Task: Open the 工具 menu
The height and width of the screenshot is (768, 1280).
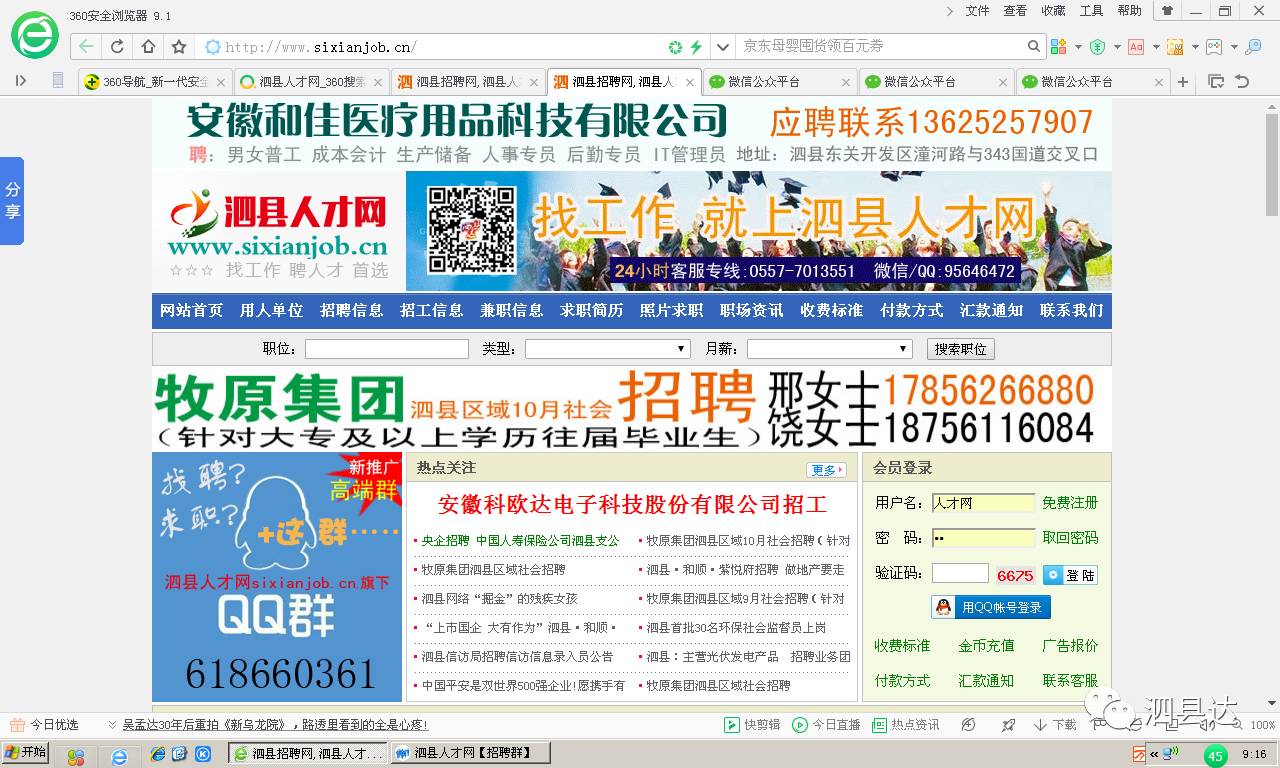Action: 1091,11
